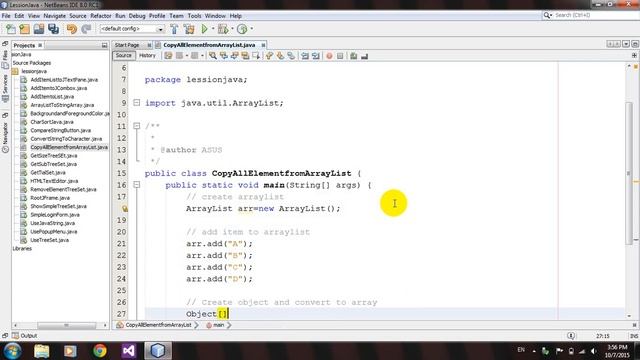Viewport: 640px width, 360px height.
Task: Click the Chrome icon in the taskbar
Action: point(100,351)
